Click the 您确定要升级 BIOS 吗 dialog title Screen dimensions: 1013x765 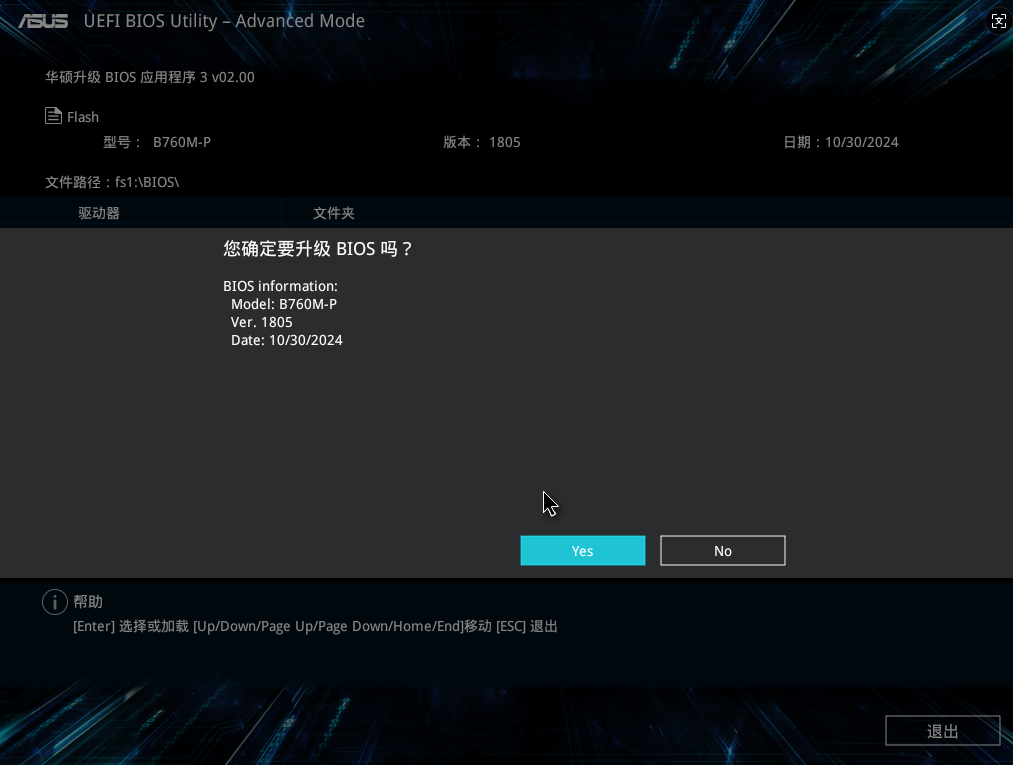(x=318, y=249)
